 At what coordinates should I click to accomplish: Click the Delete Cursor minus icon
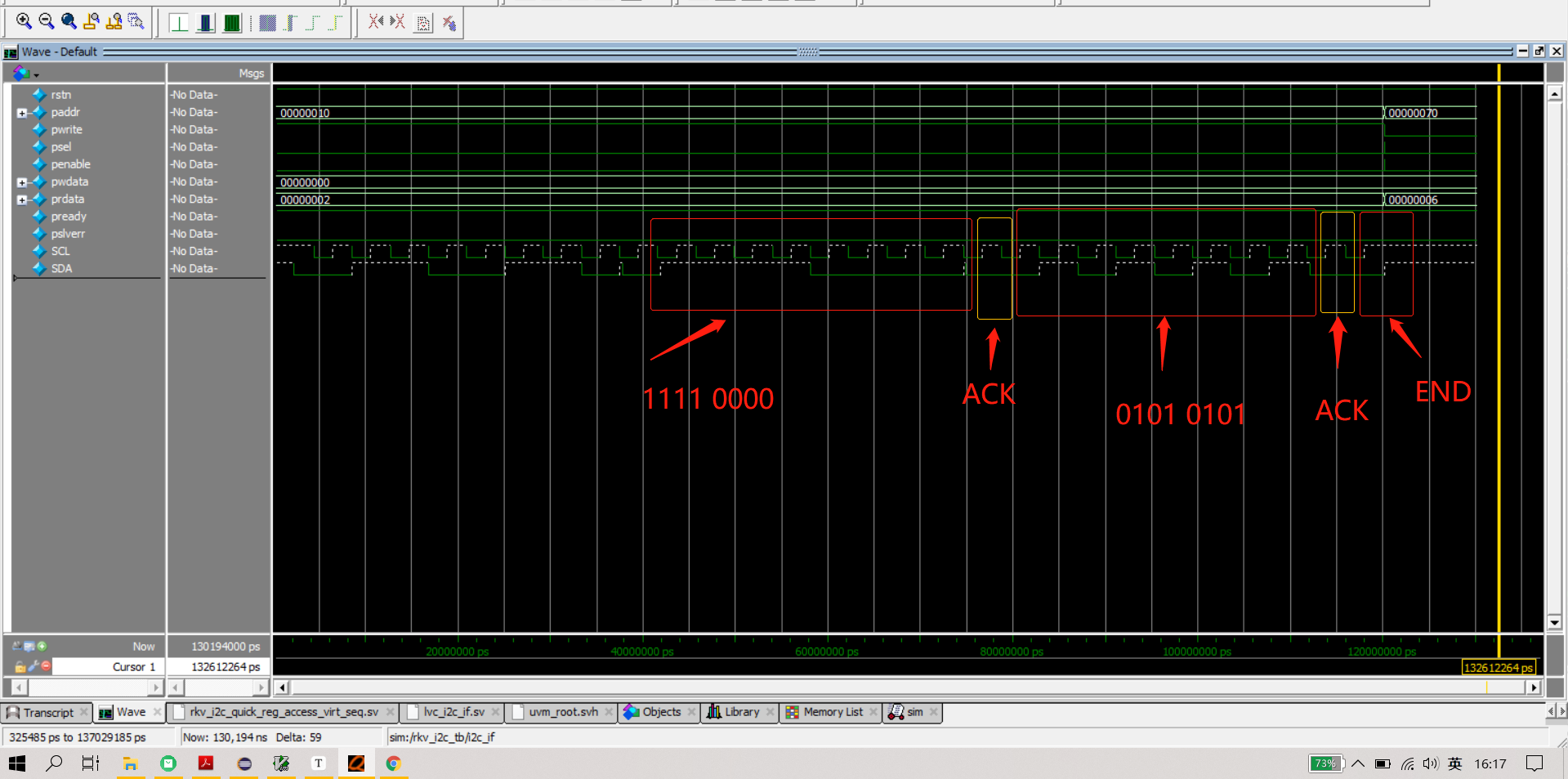point(47,665)
